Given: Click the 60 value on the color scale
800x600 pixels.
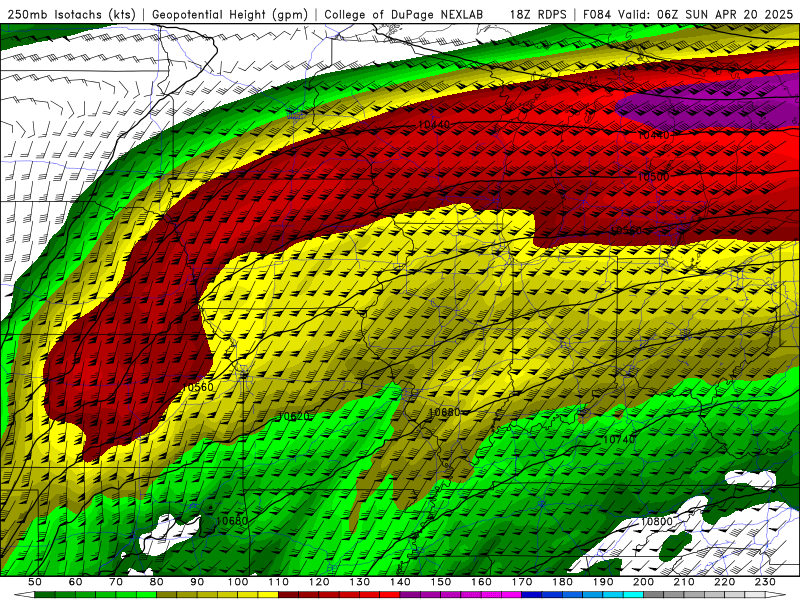Looking at the screenshot, I should click(75, 582).
